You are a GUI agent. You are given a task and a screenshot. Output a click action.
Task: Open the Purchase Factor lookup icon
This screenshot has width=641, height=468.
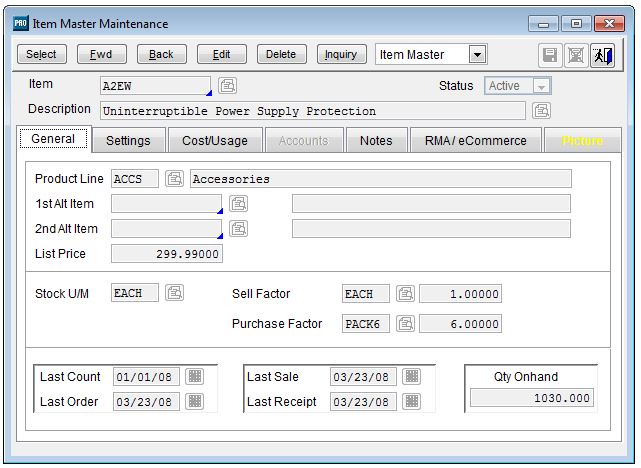(405, 323)
